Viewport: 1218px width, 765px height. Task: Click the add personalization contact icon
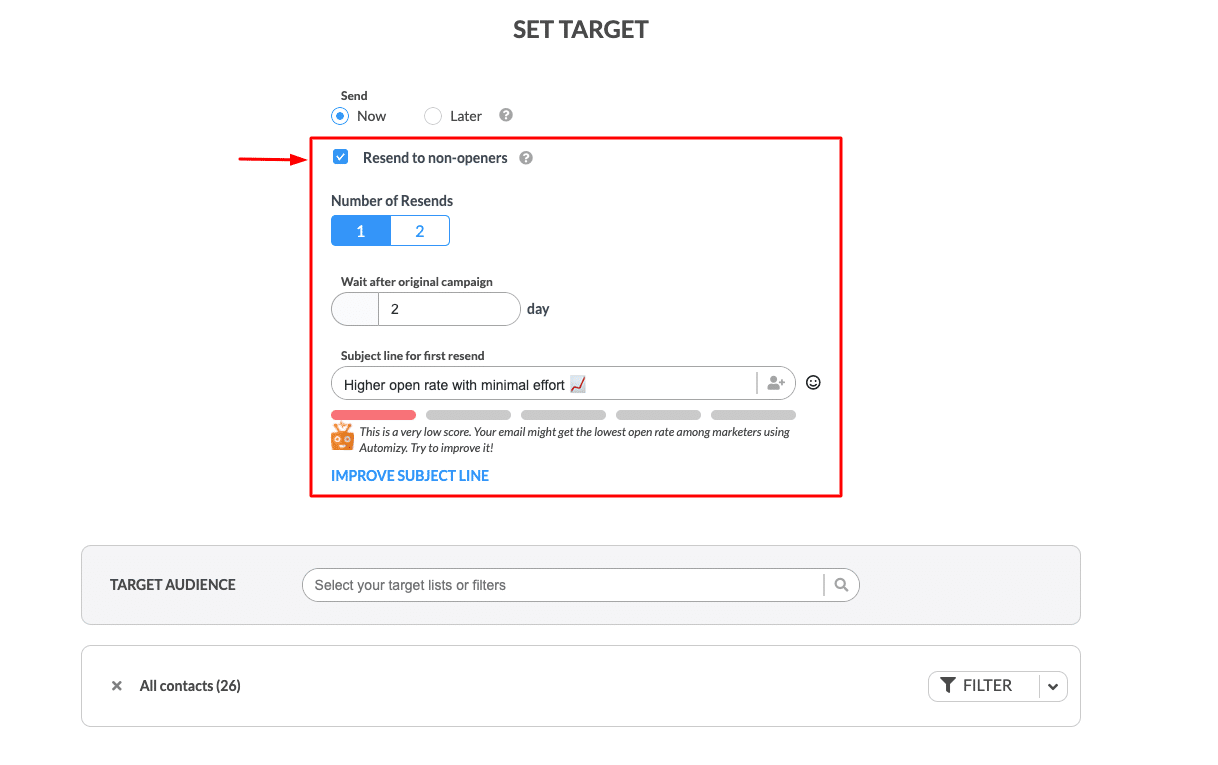coord(776,383)
